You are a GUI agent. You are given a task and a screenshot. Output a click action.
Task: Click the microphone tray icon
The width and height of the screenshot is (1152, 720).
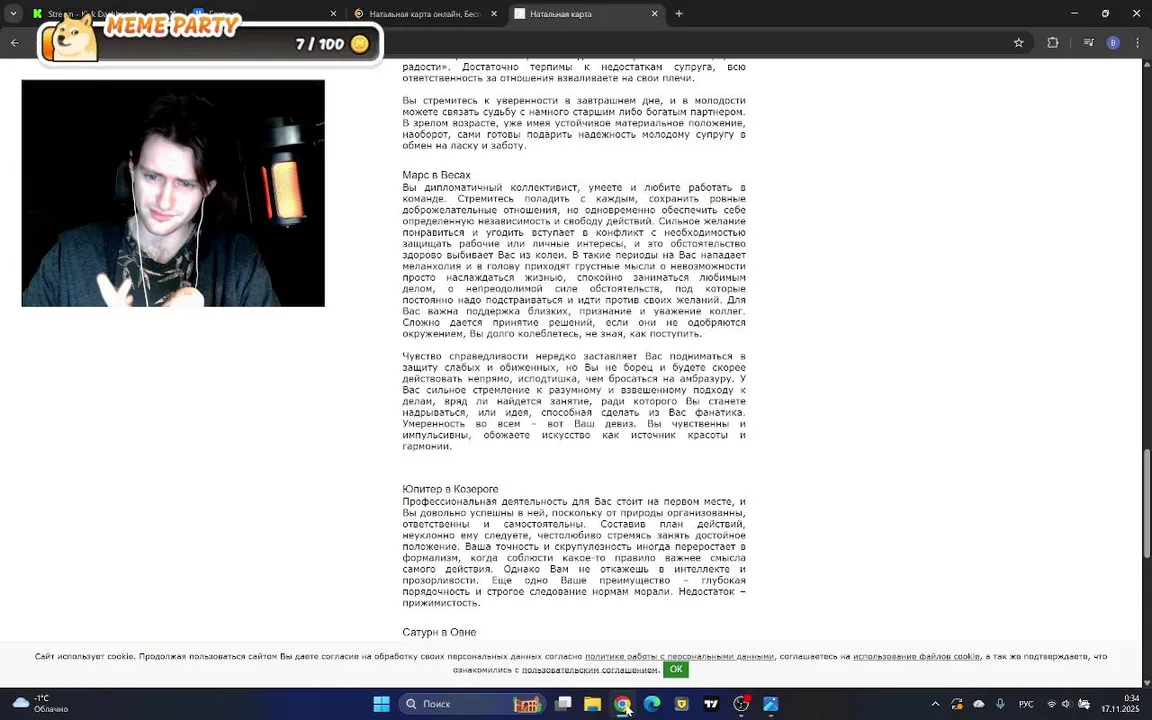tap(1001, 704)
